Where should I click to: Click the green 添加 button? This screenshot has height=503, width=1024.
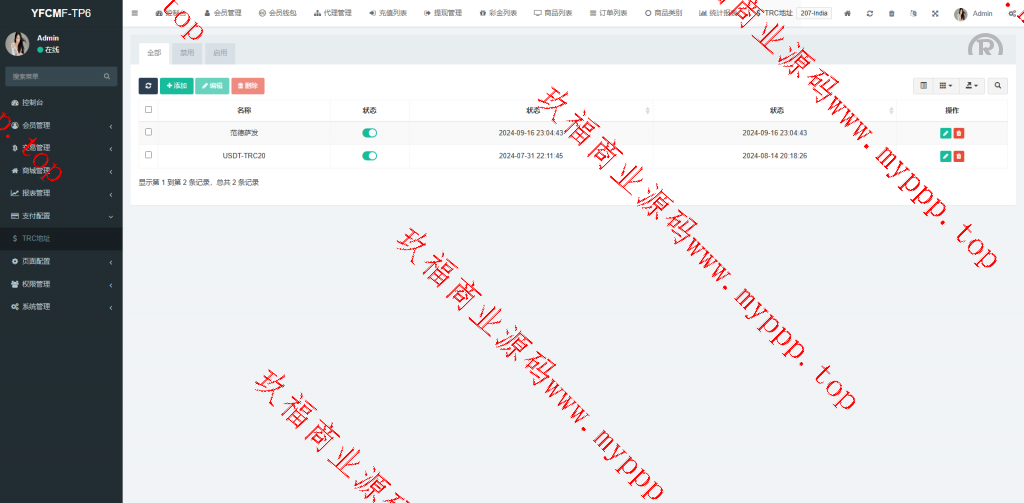point(177,86)
